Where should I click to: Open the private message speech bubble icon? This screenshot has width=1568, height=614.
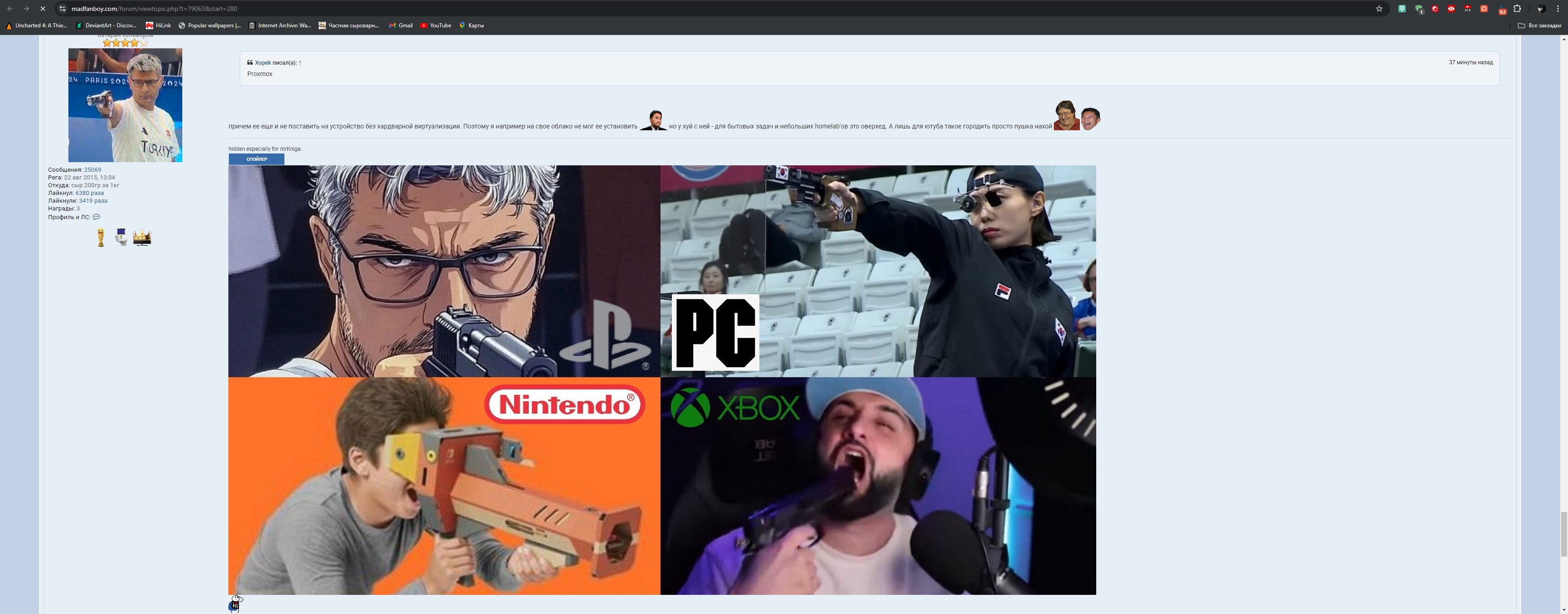coord(96,217)
